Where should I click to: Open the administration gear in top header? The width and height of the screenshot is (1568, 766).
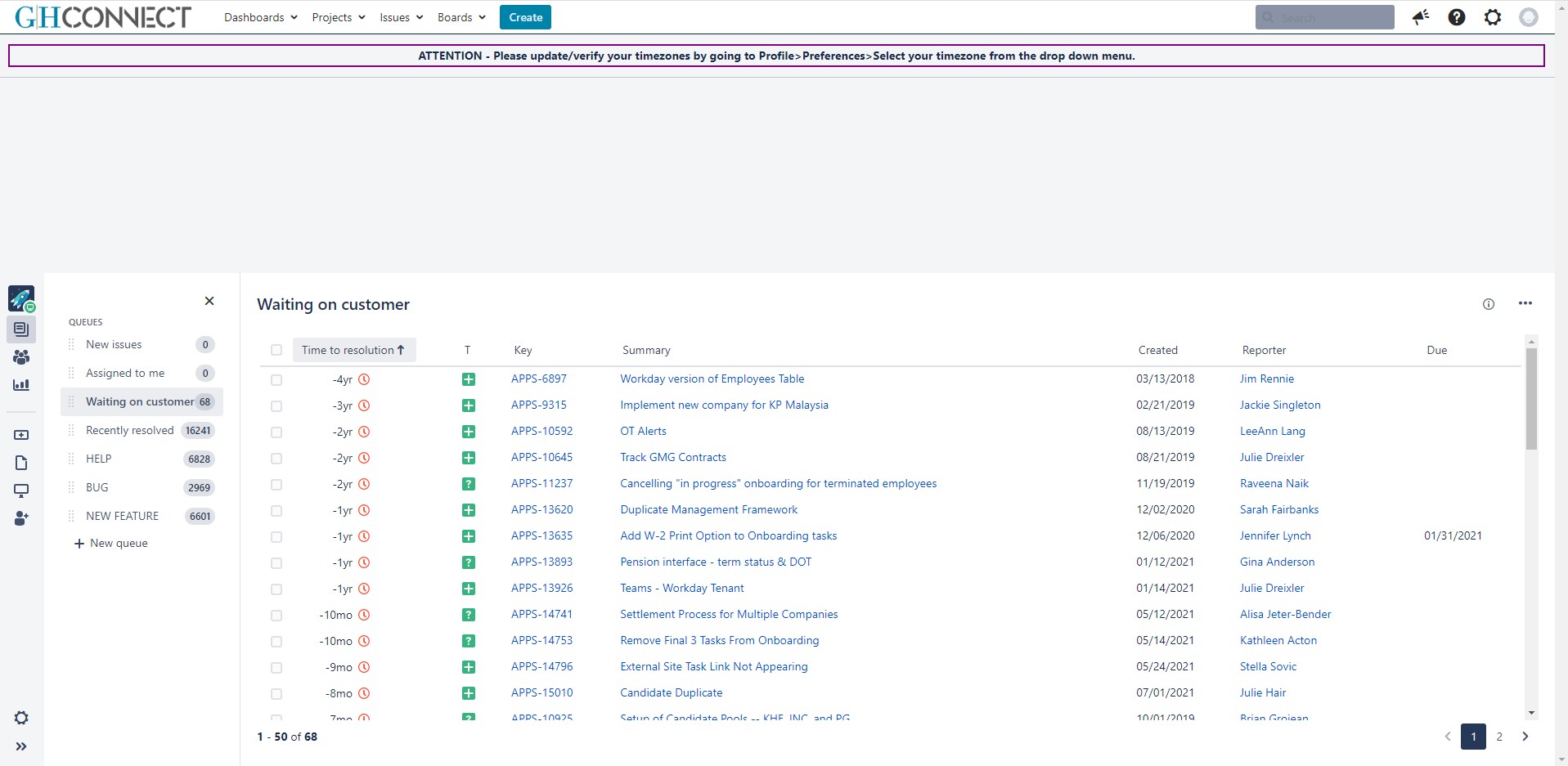pos(1493,17)
